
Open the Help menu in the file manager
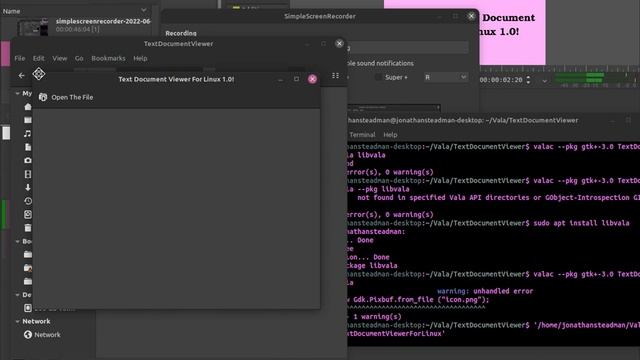point(140,58)
